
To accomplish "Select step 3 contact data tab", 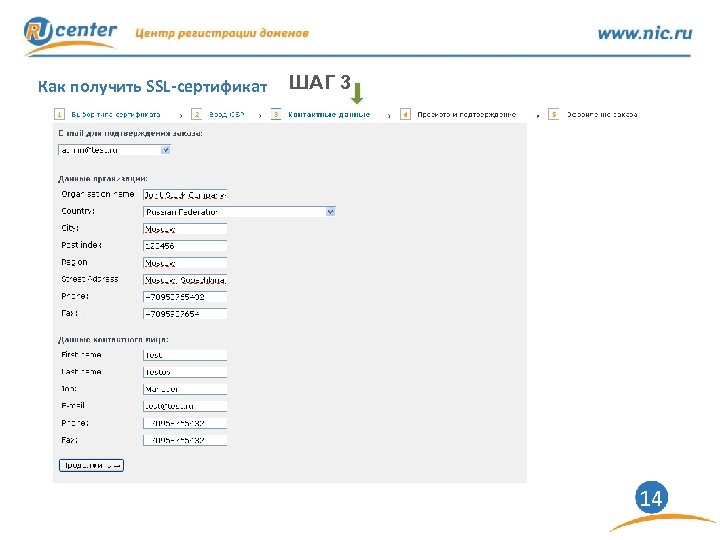I will (329, 114).
